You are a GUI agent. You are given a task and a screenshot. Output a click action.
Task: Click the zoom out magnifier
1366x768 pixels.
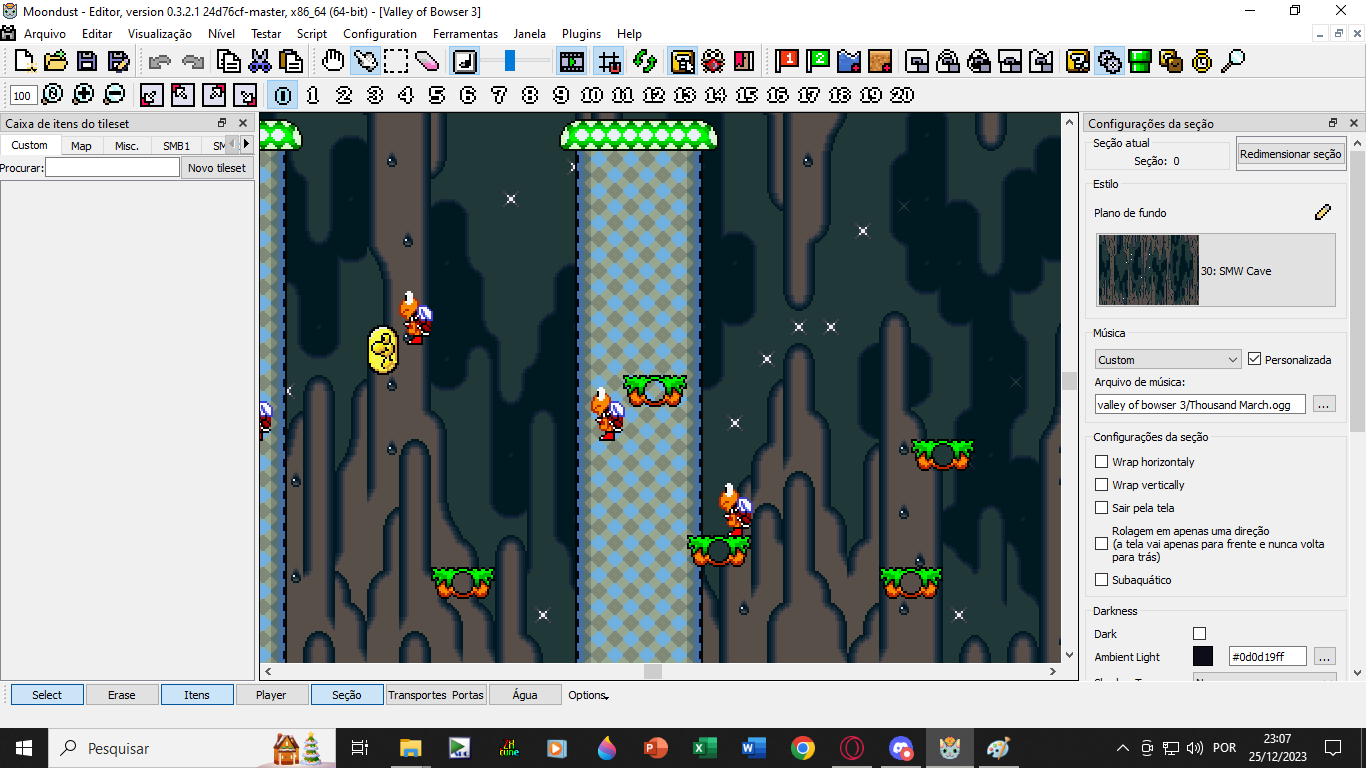tap(114, 95)
